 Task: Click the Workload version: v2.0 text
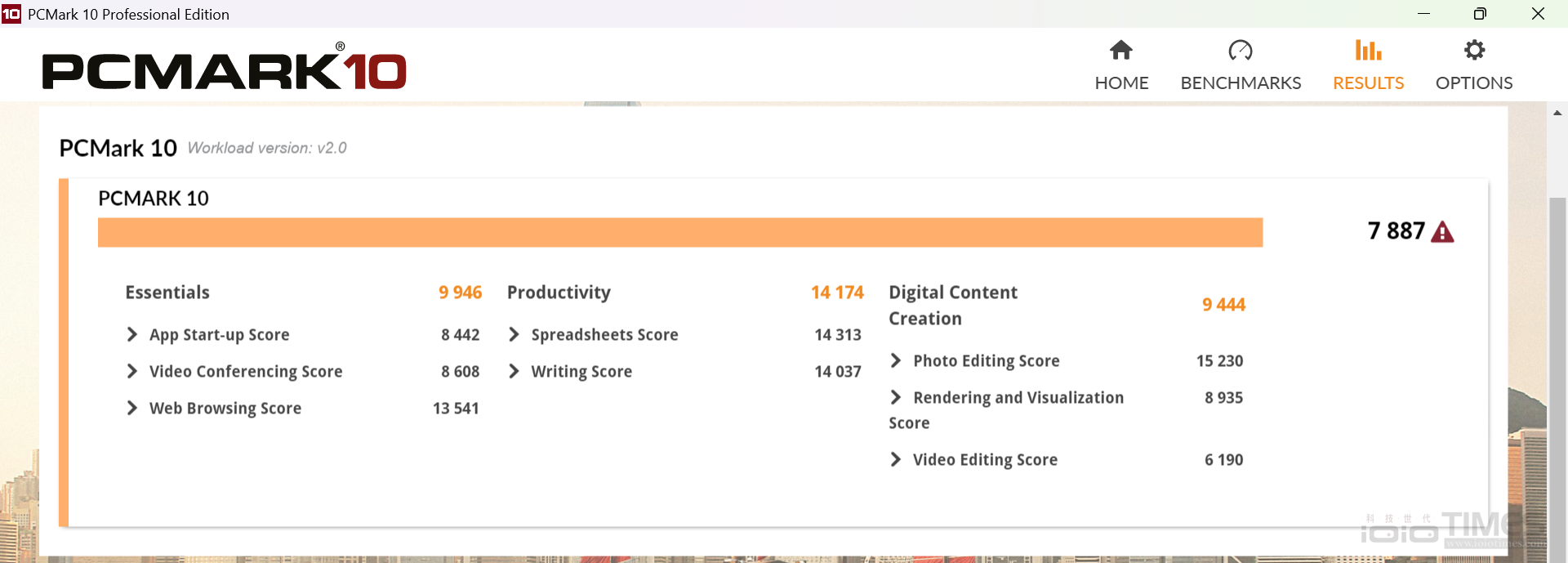click(x=267, y=148)
